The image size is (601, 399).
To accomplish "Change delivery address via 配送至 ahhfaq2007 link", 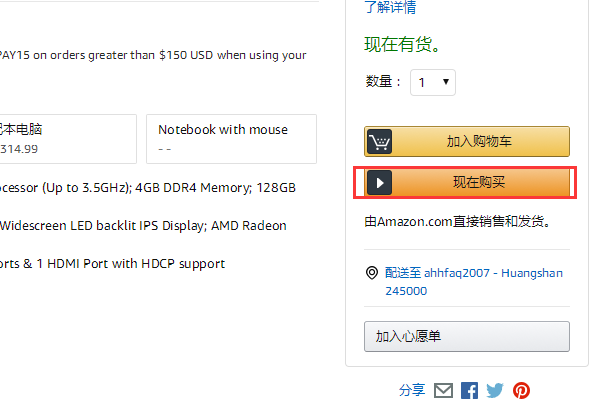I will tap(474, 273).
